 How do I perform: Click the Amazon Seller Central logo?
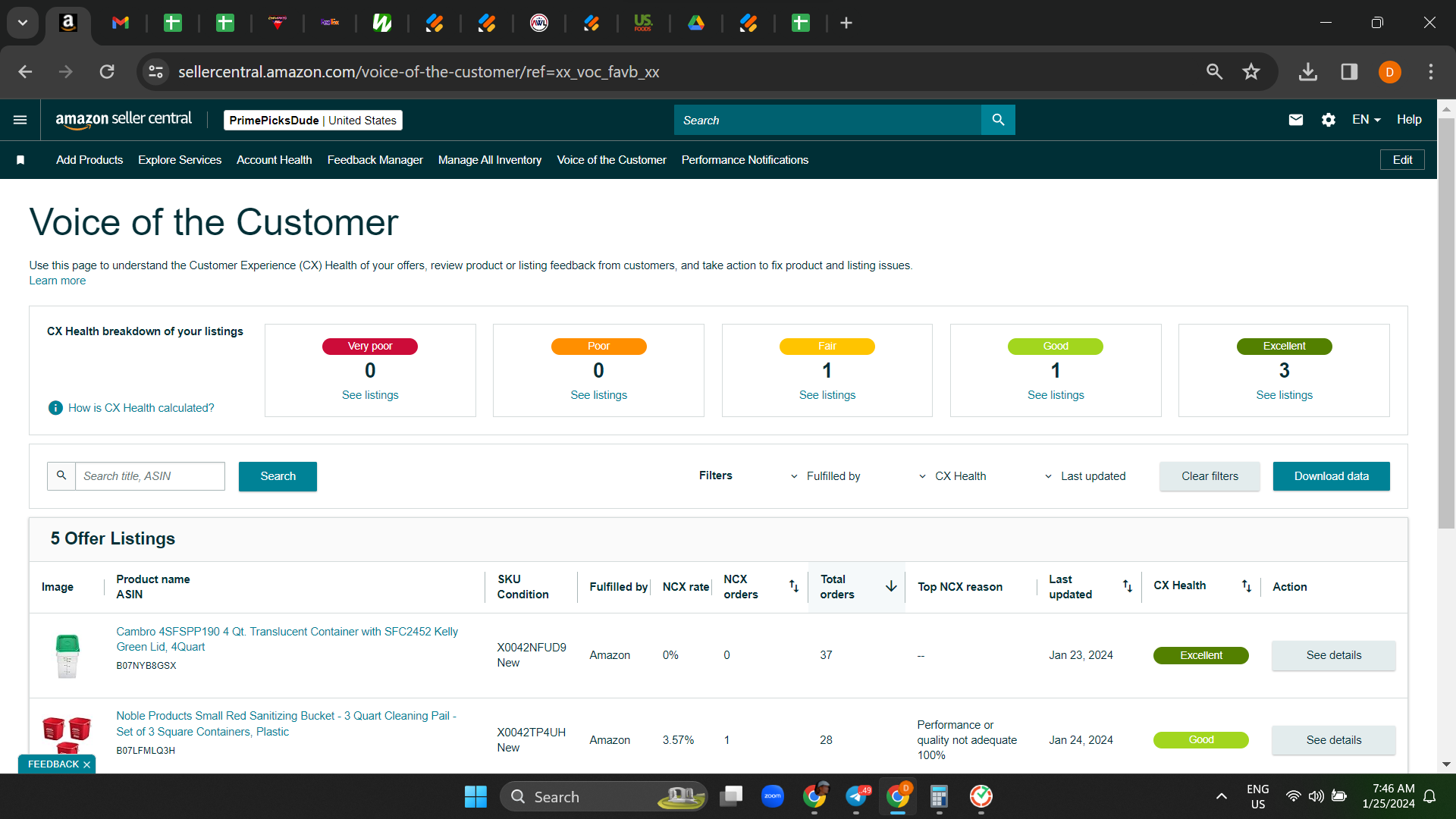pyautogui.click(x=124, y=120)
